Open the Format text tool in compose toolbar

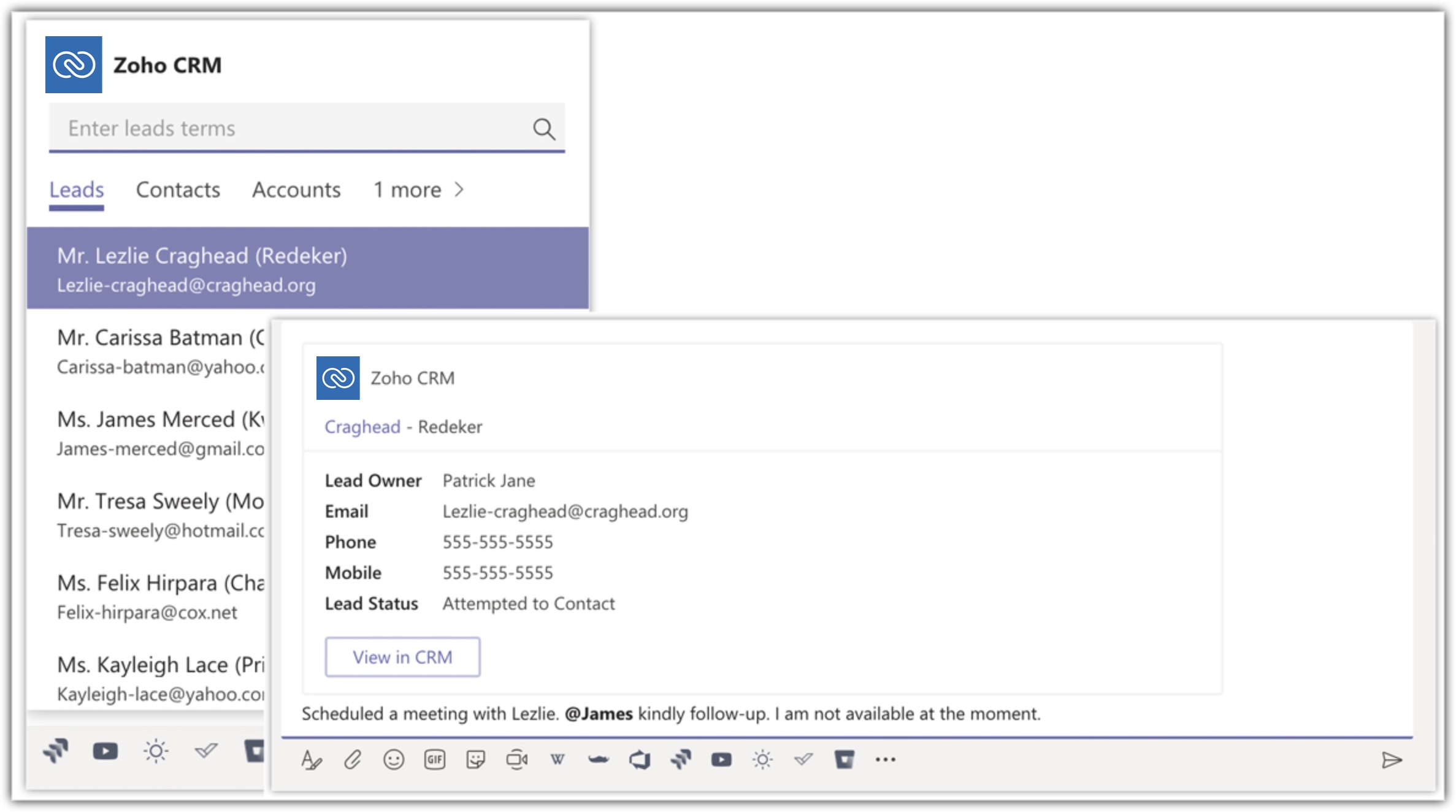coord(312,760)
